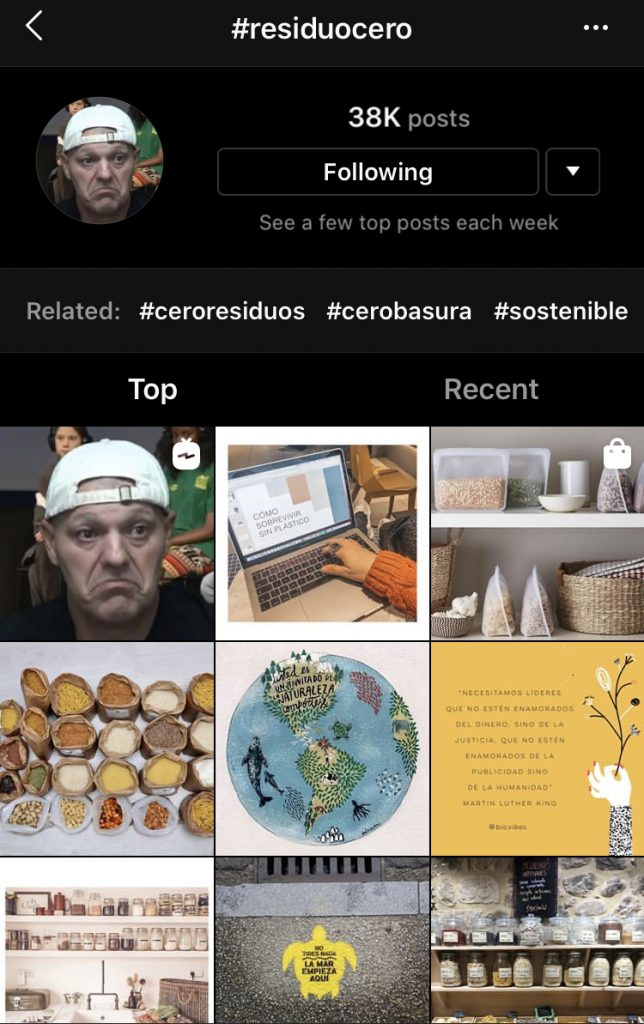
Task: Open related hashtag #sostenible
Action: (561, 311)
